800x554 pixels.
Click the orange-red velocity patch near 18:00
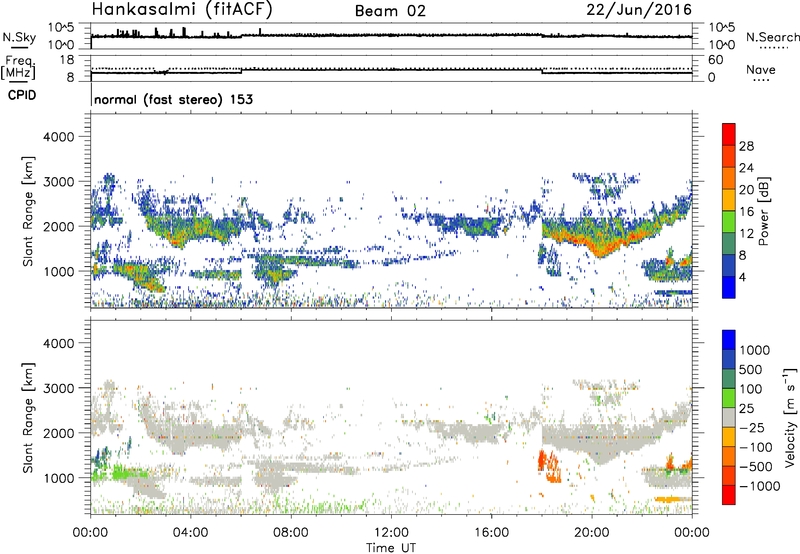[x=549, y=466]
